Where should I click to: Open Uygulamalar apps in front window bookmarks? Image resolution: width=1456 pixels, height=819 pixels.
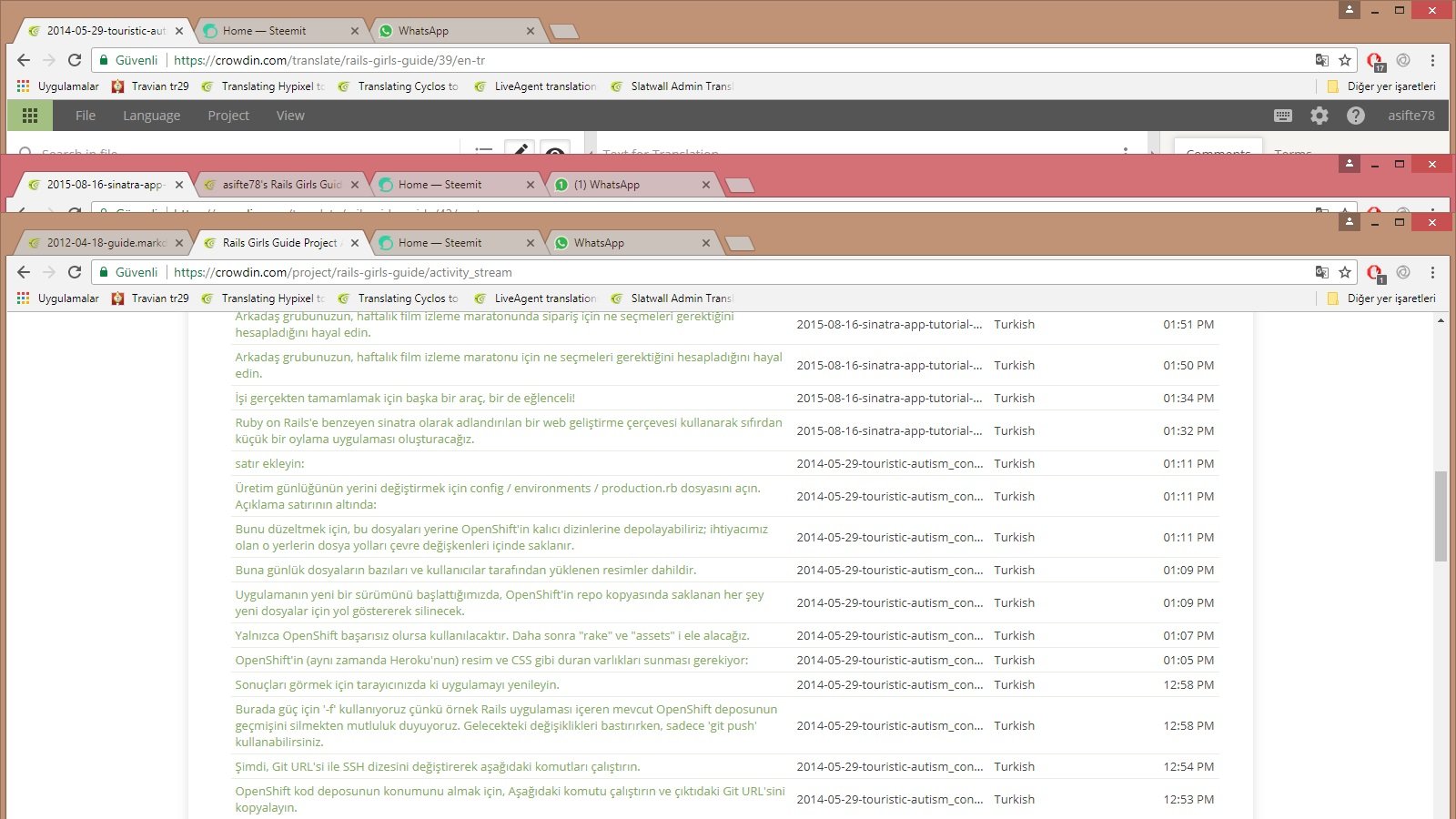click(58, 298)
